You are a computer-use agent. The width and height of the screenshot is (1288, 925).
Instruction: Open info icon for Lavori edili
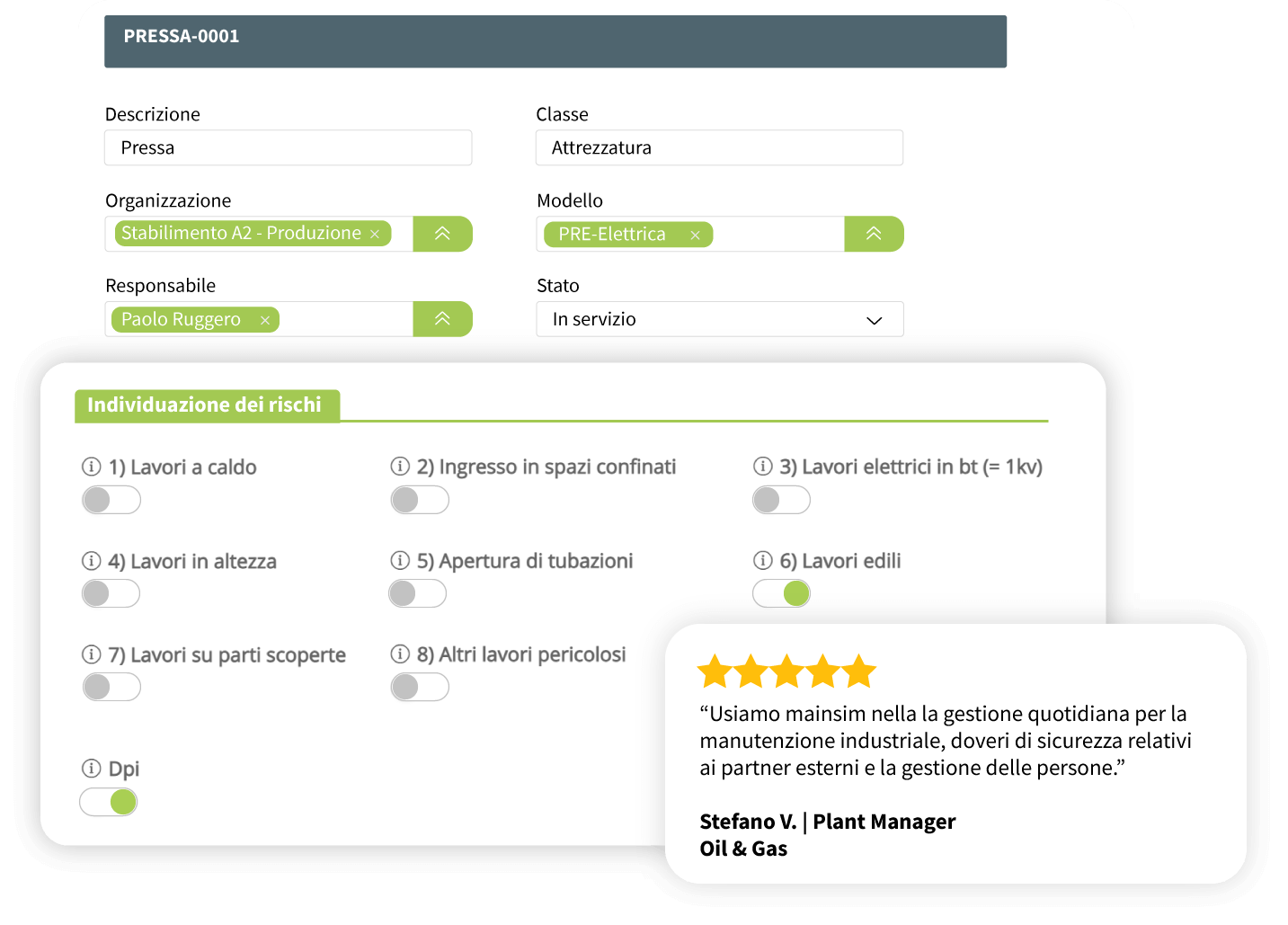click(x=763, y=560)
